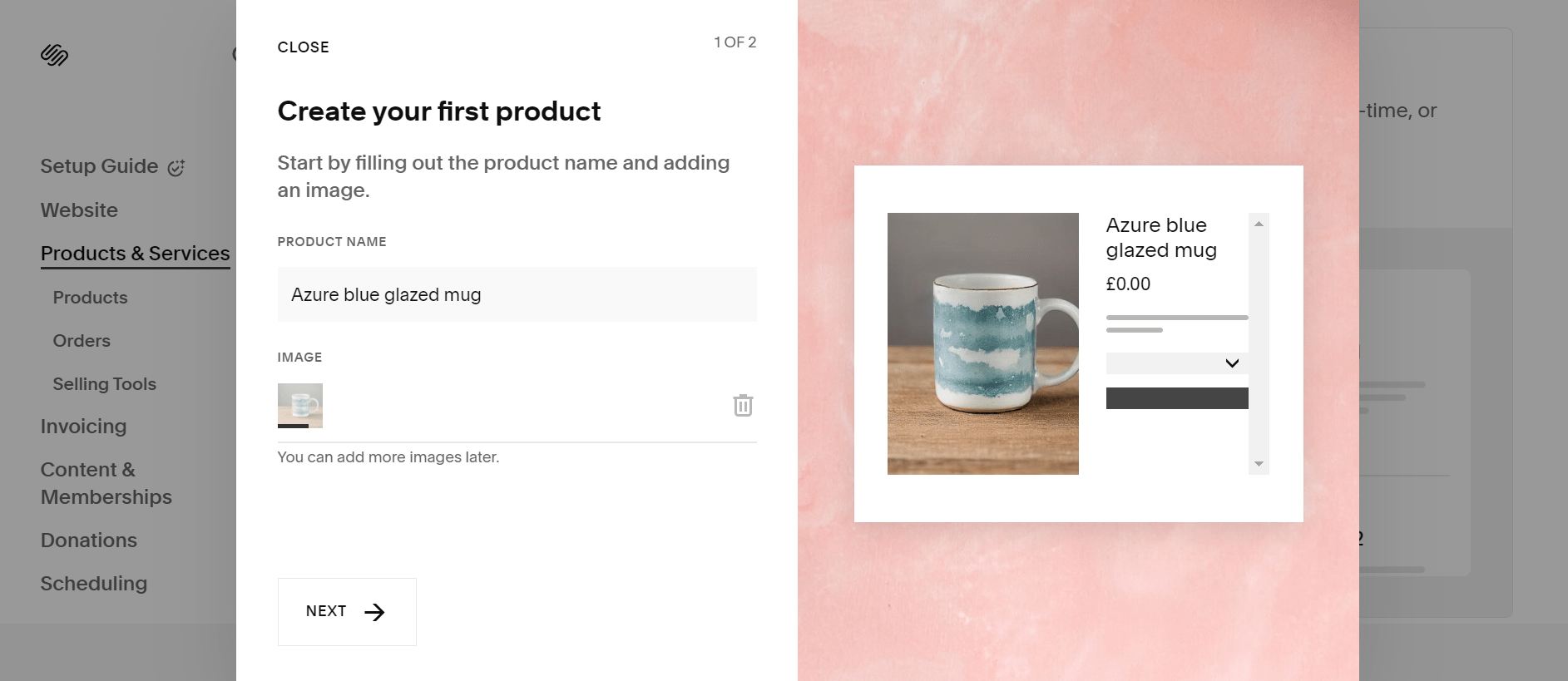Click the down arrow on the preview scrollbar

1259,464
